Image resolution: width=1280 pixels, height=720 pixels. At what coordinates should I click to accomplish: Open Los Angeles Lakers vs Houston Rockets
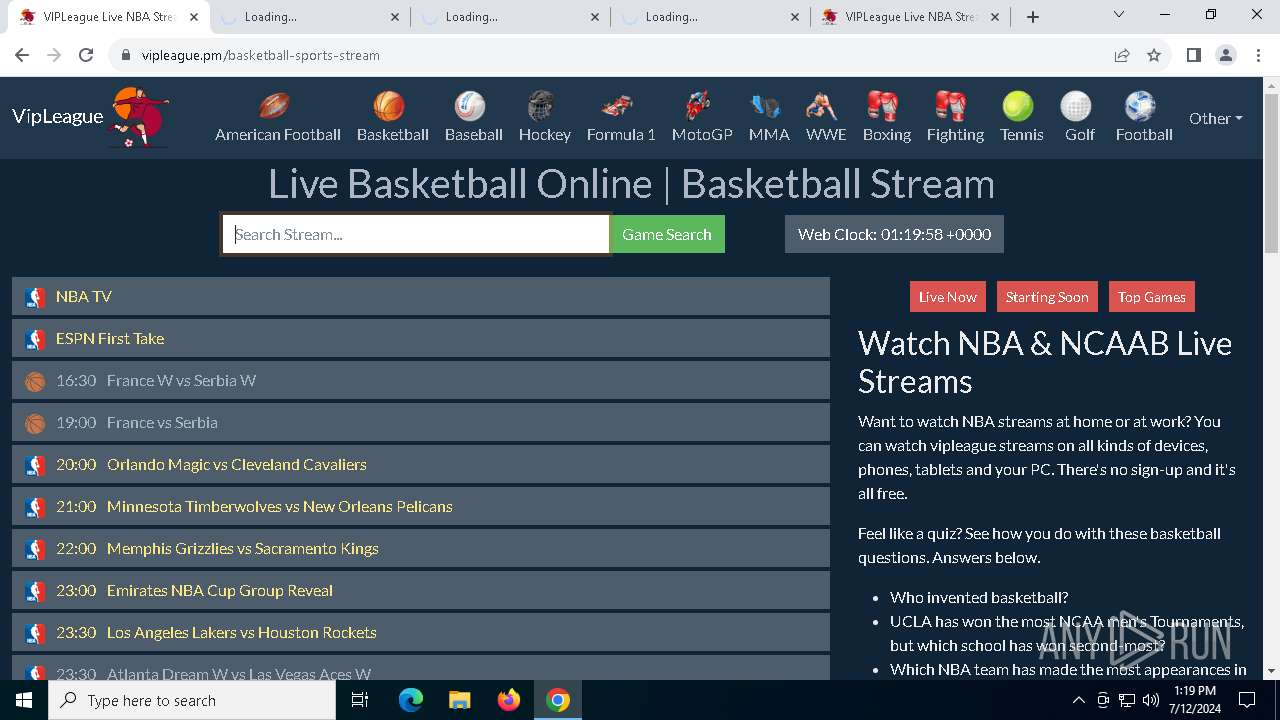(x=421, y=633)
